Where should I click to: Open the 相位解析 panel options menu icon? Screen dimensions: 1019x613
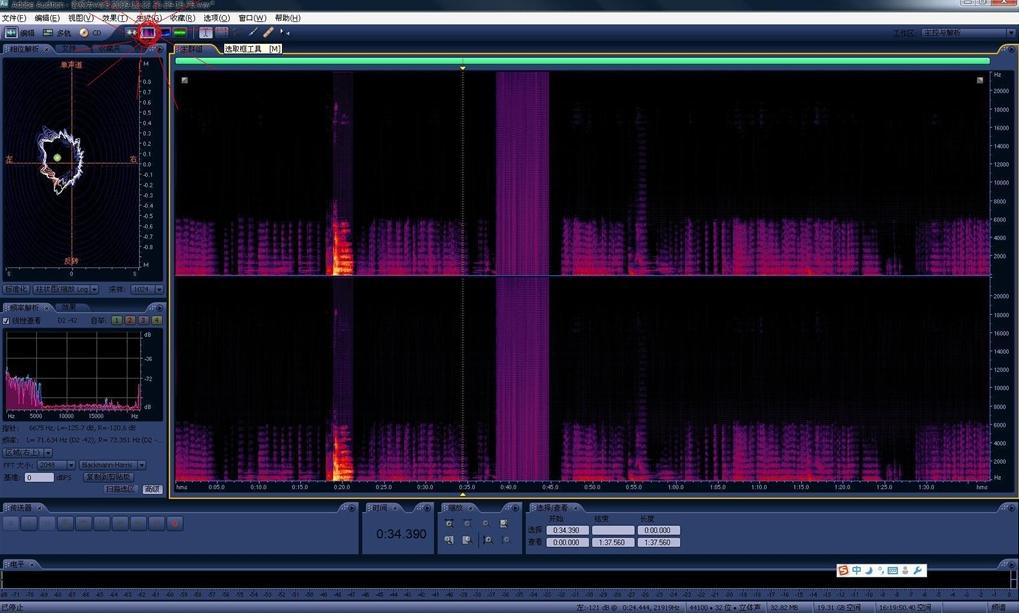[x=159, y=49]
